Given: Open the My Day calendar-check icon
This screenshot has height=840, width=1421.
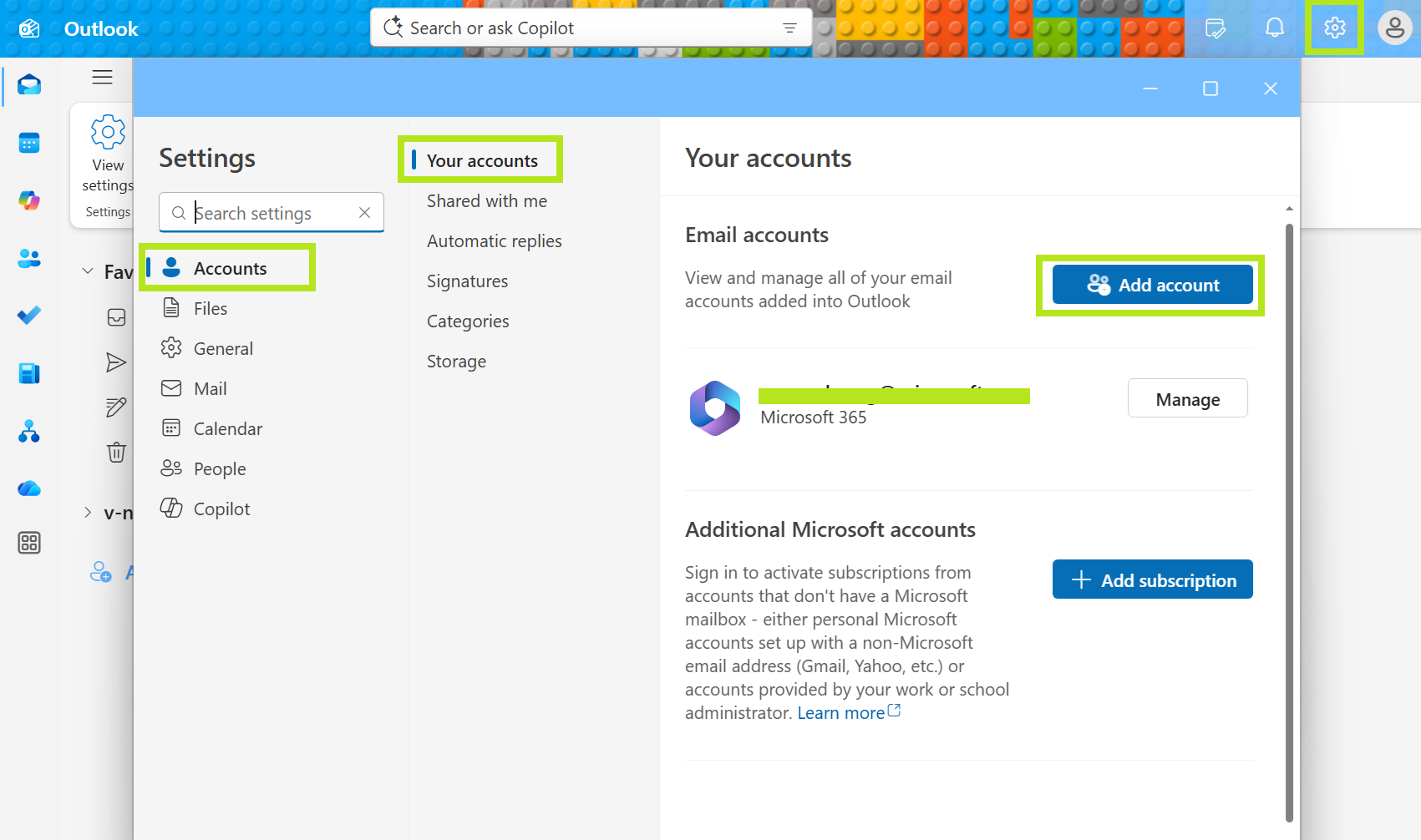Looking at the screenshot, I should (x=1215, y=28).
